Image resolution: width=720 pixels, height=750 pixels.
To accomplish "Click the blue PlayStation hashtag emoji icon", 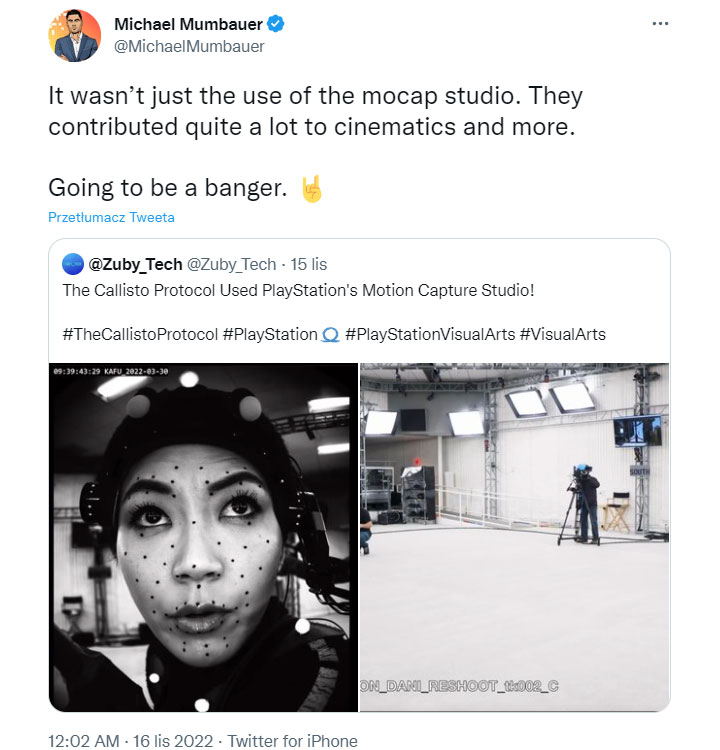I will pyautogui.click(x=331, y=335).
